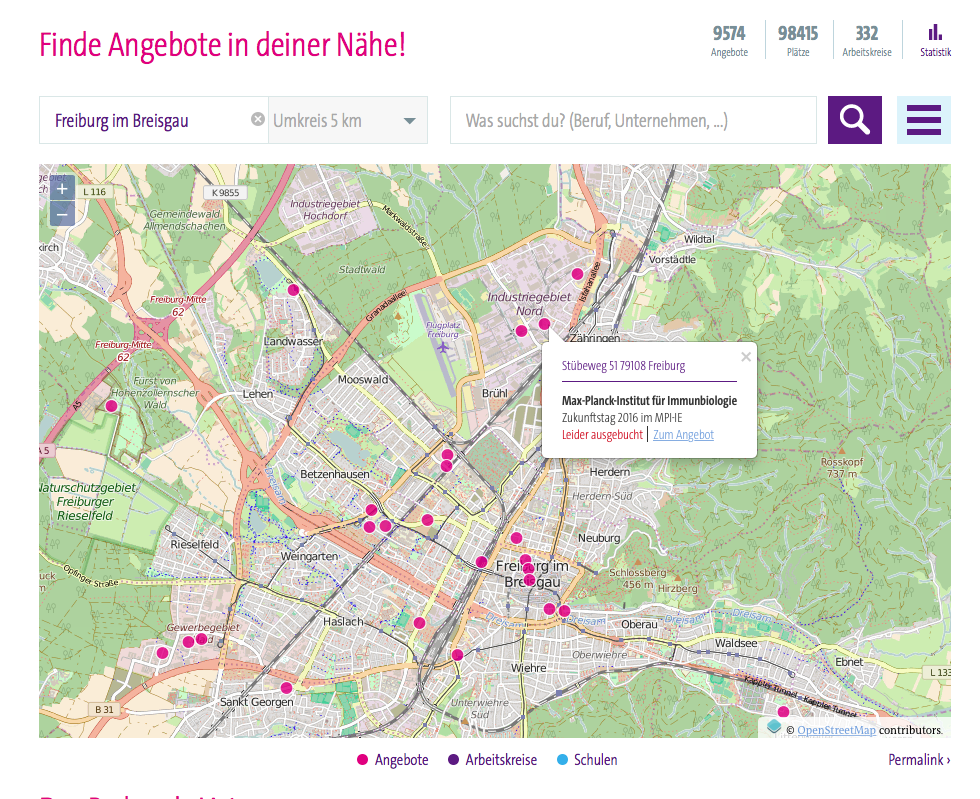
Task: Click the Schulen legend dot
Action: click(x=562, y=760)
